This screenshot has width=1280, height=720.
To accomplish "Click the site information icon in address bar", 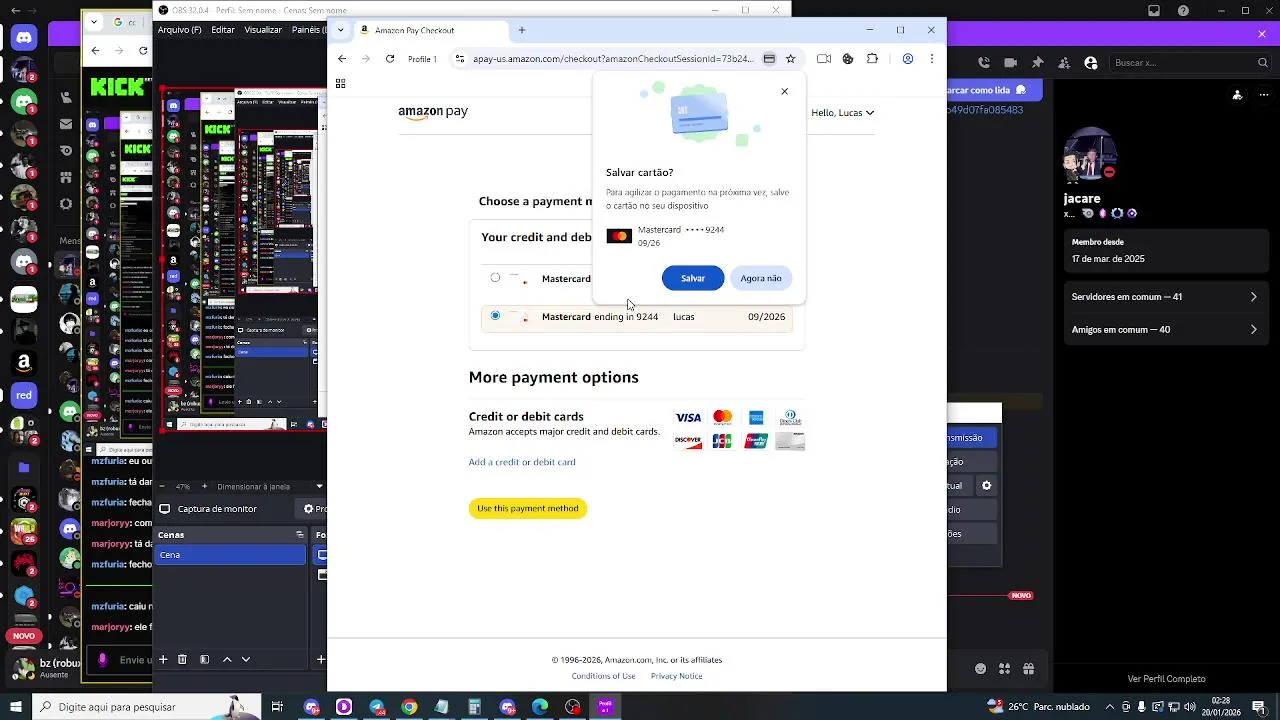I will (460, 59).
